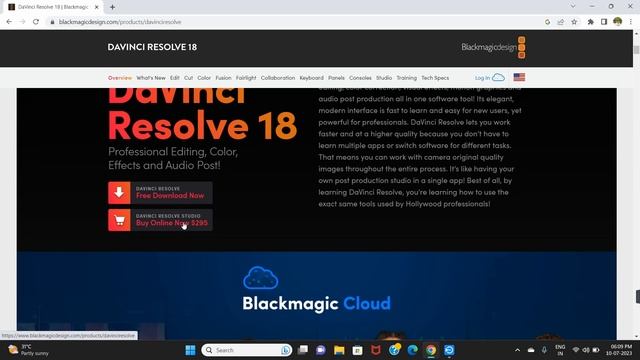Go forward one page in browser
Screen dimensions: 640x360
coord(22,22)
